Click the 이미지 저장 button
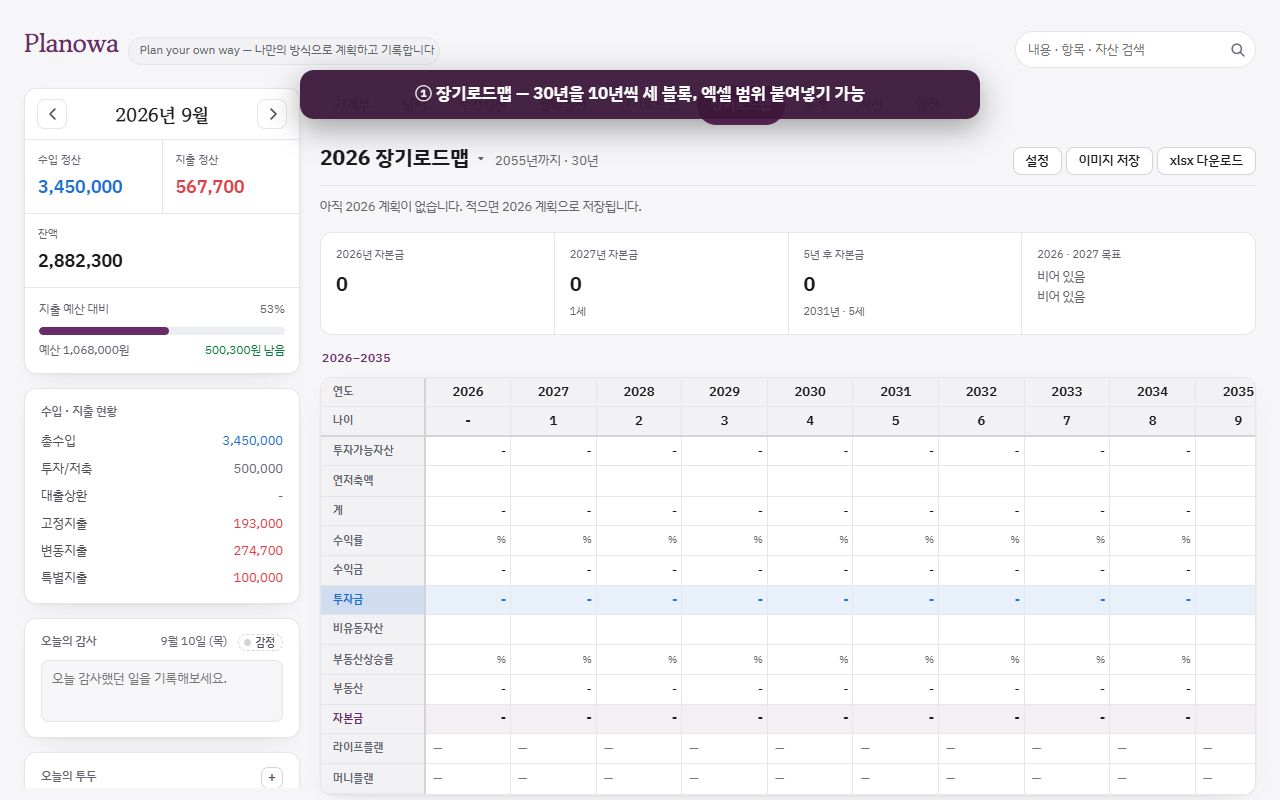 coord(1109,161)
